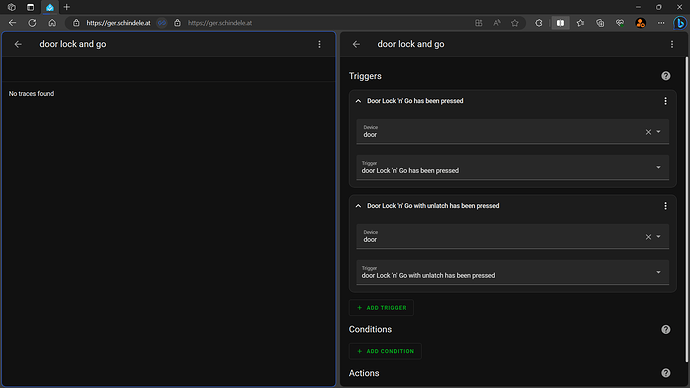Open the help icon next to Conditions

[x=665, y=329]
